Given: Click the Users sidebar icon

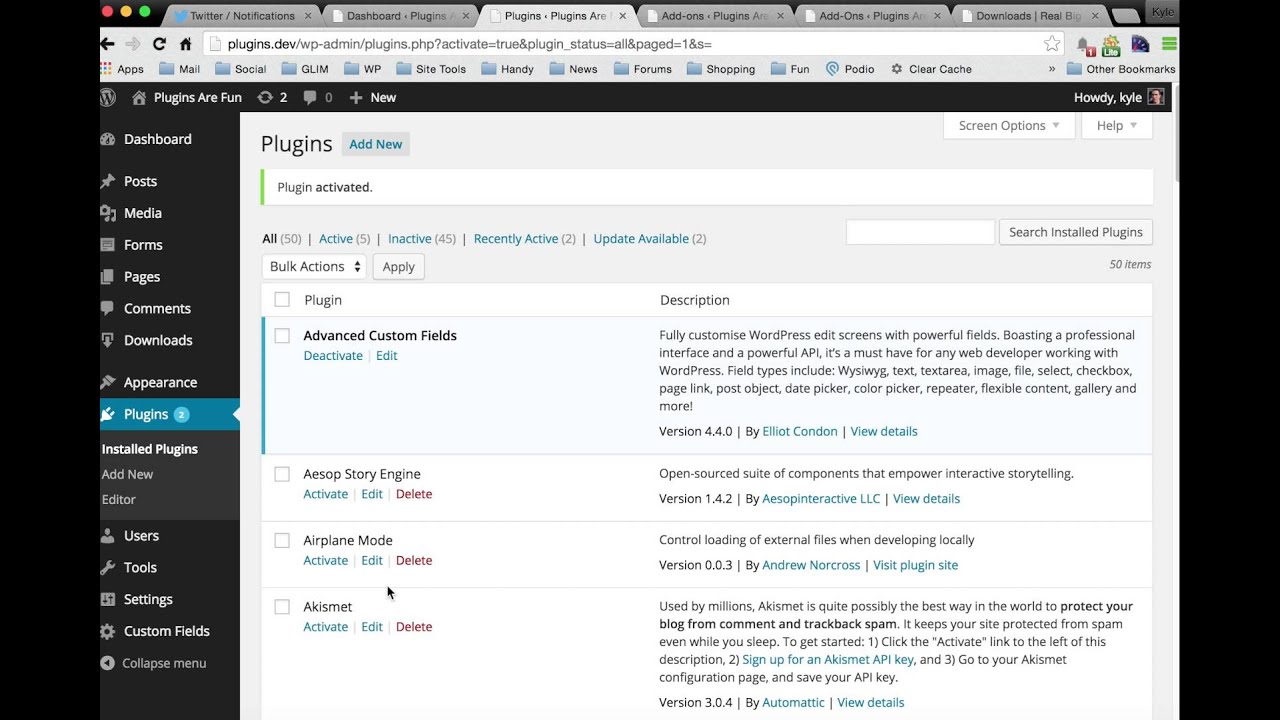Looking at the screenshot, I should coord(108,536).
